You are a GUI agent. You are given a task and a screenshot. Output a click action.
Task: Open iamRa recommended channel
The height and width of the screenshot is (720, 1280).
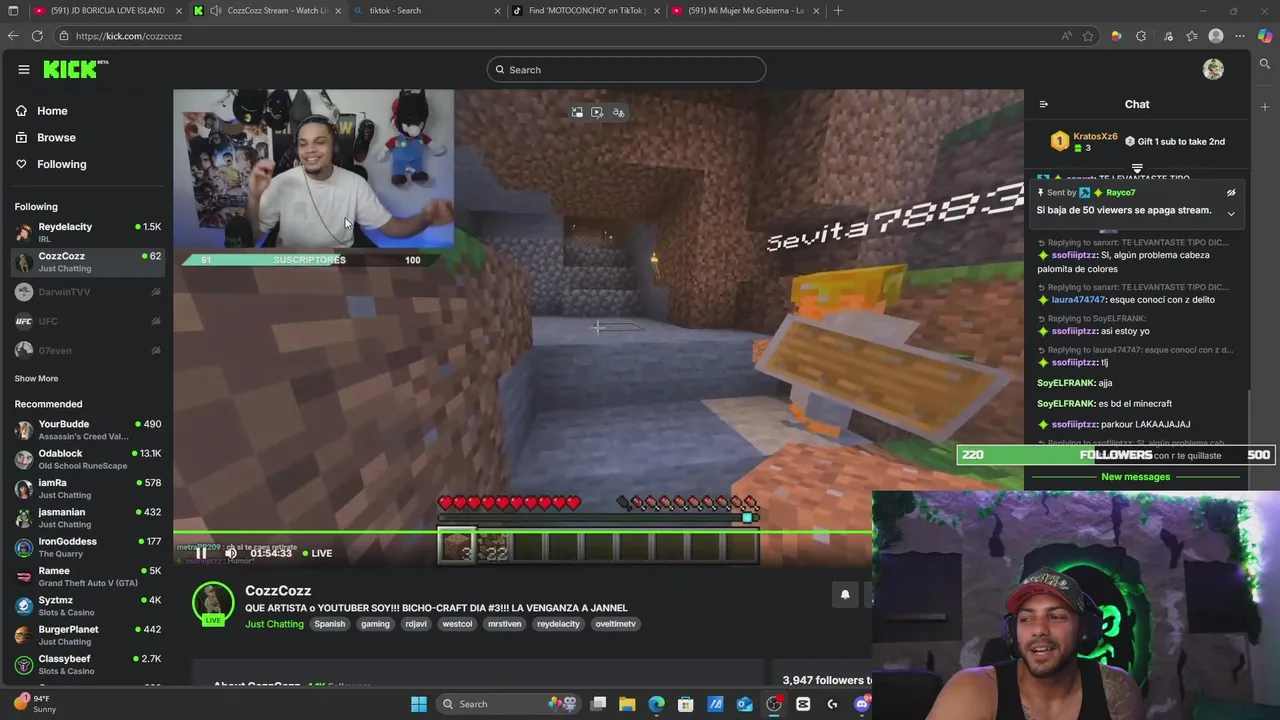pyautogui.click(x=88, y=488)
